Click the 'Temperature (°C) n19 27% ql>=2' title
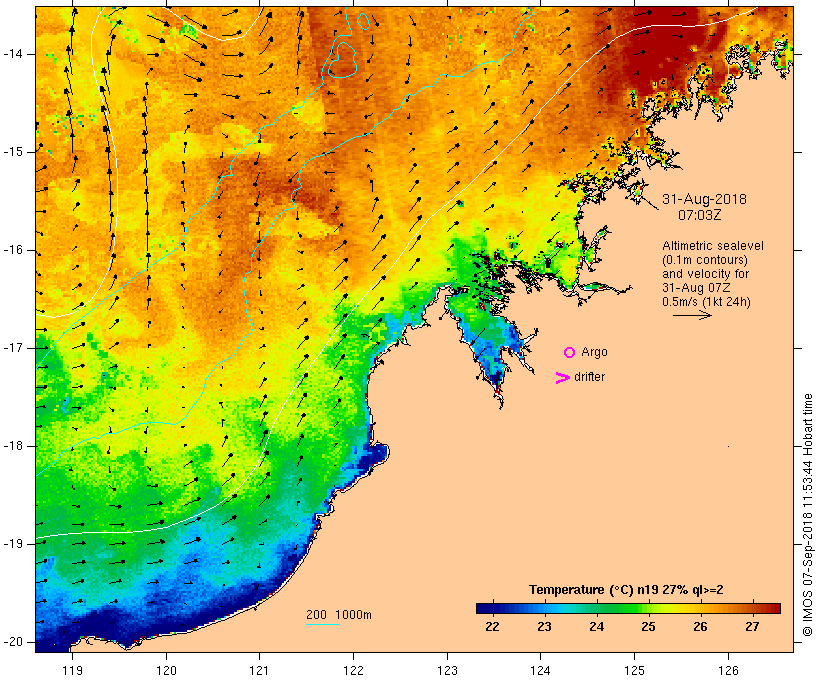 click(626, 590)
